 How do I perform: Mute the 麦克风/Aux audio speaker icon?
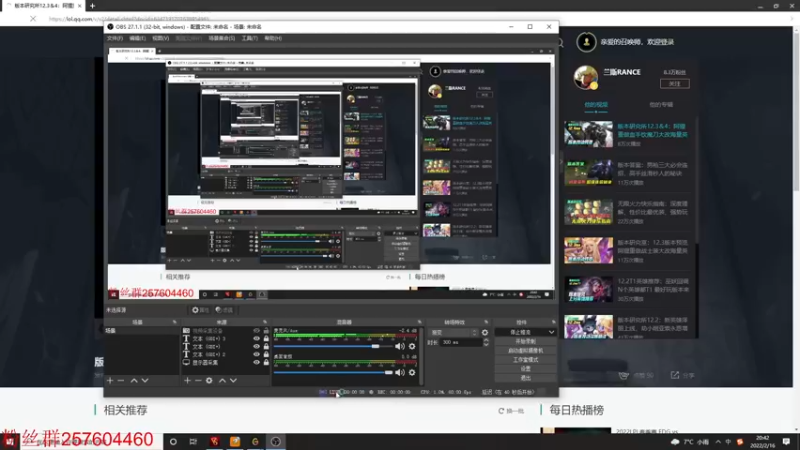click(399, 346)
